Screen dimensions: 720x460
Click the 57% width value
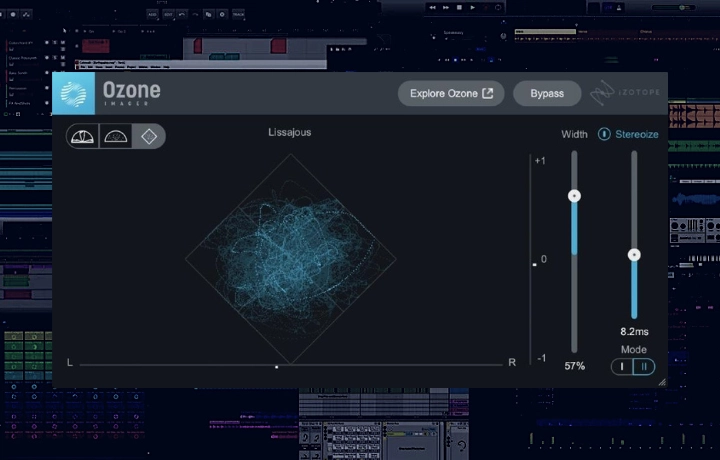[x=574, y=366]
